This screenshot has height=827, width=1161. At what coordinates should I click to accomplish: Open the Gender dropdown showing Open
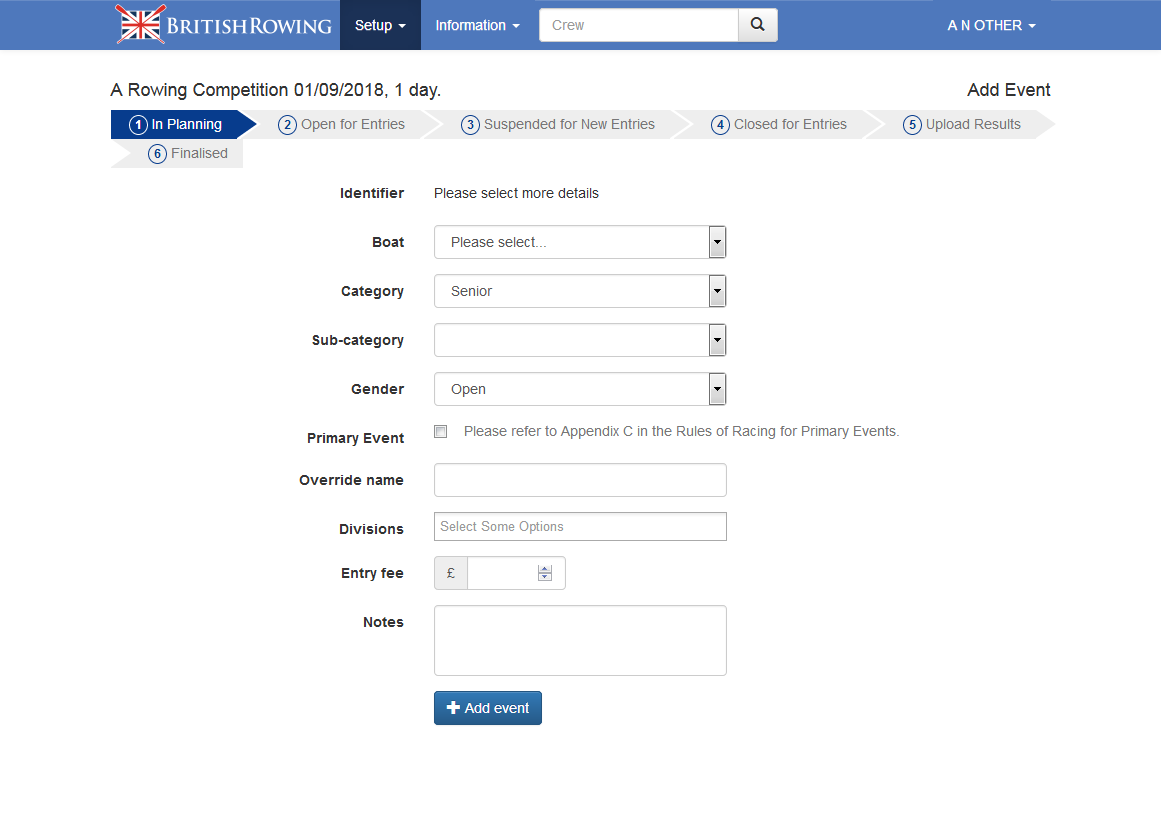(x=579, y=389)
